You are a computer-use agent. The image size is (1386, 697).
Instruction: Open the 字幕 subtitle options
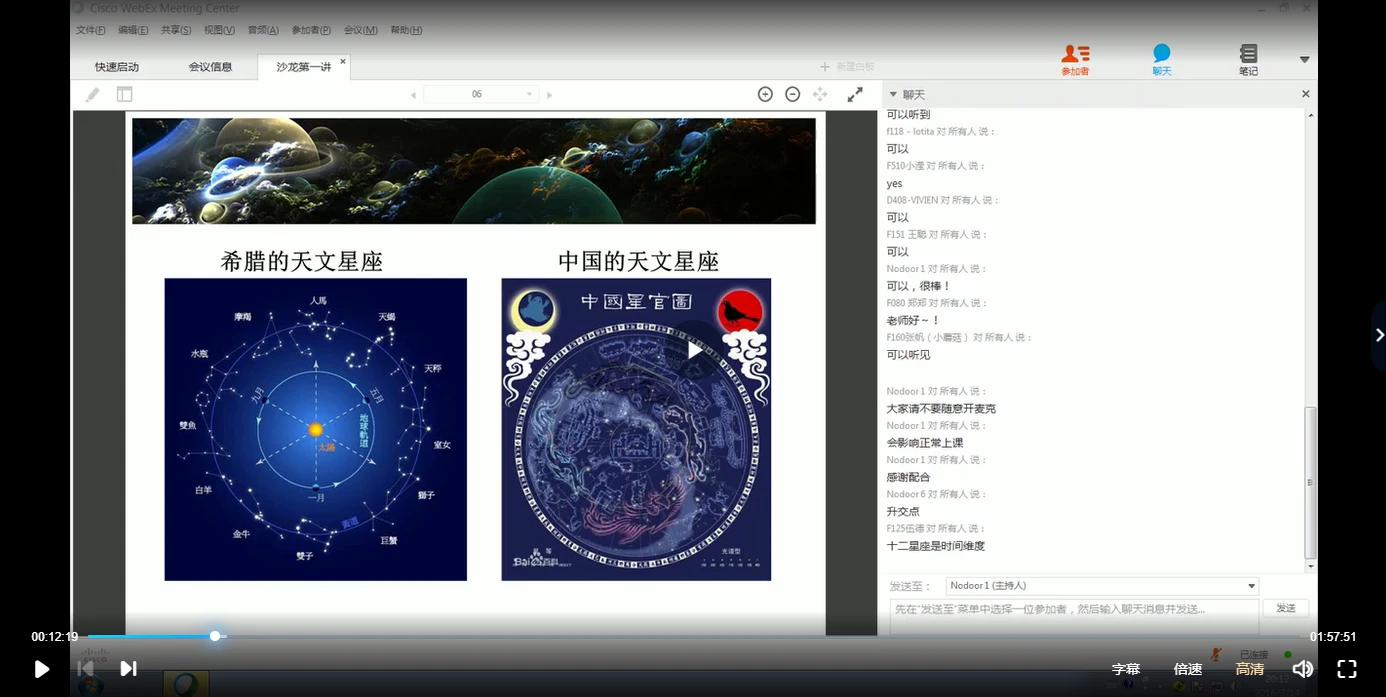1126,669
